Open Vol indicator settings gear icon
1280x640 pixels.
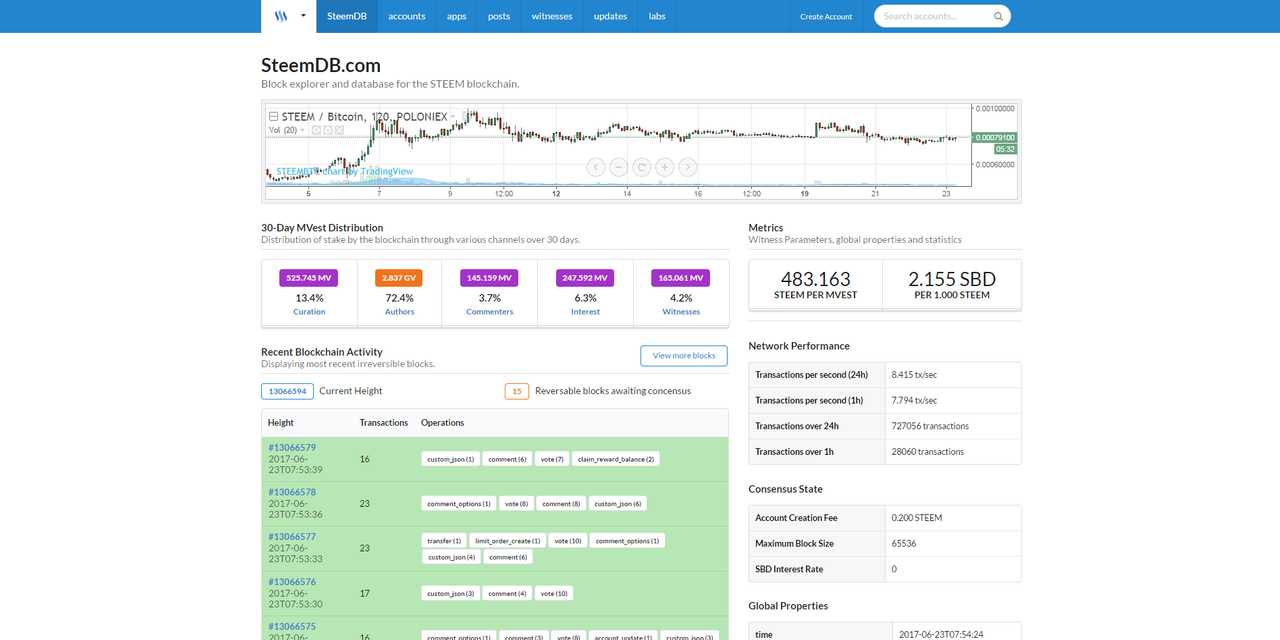pyautogui.click(x=328, y=130)
